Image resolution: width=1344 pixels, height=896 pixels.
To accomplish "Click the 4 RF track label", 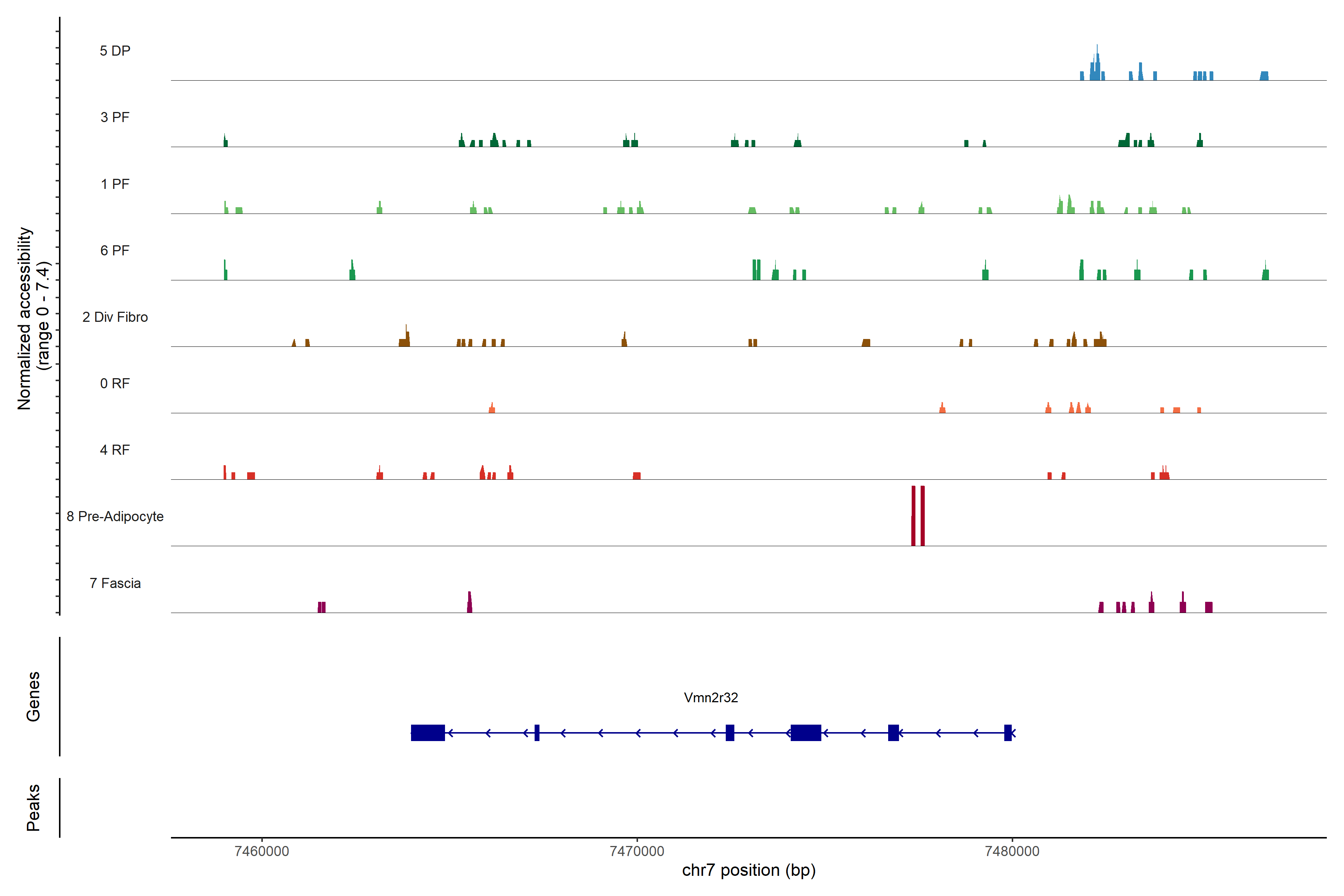I will 115,450.
